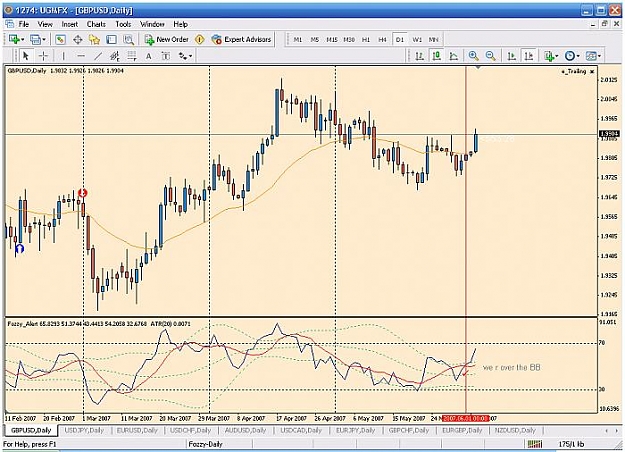Select the M15 timeframe

coord(332,39)
